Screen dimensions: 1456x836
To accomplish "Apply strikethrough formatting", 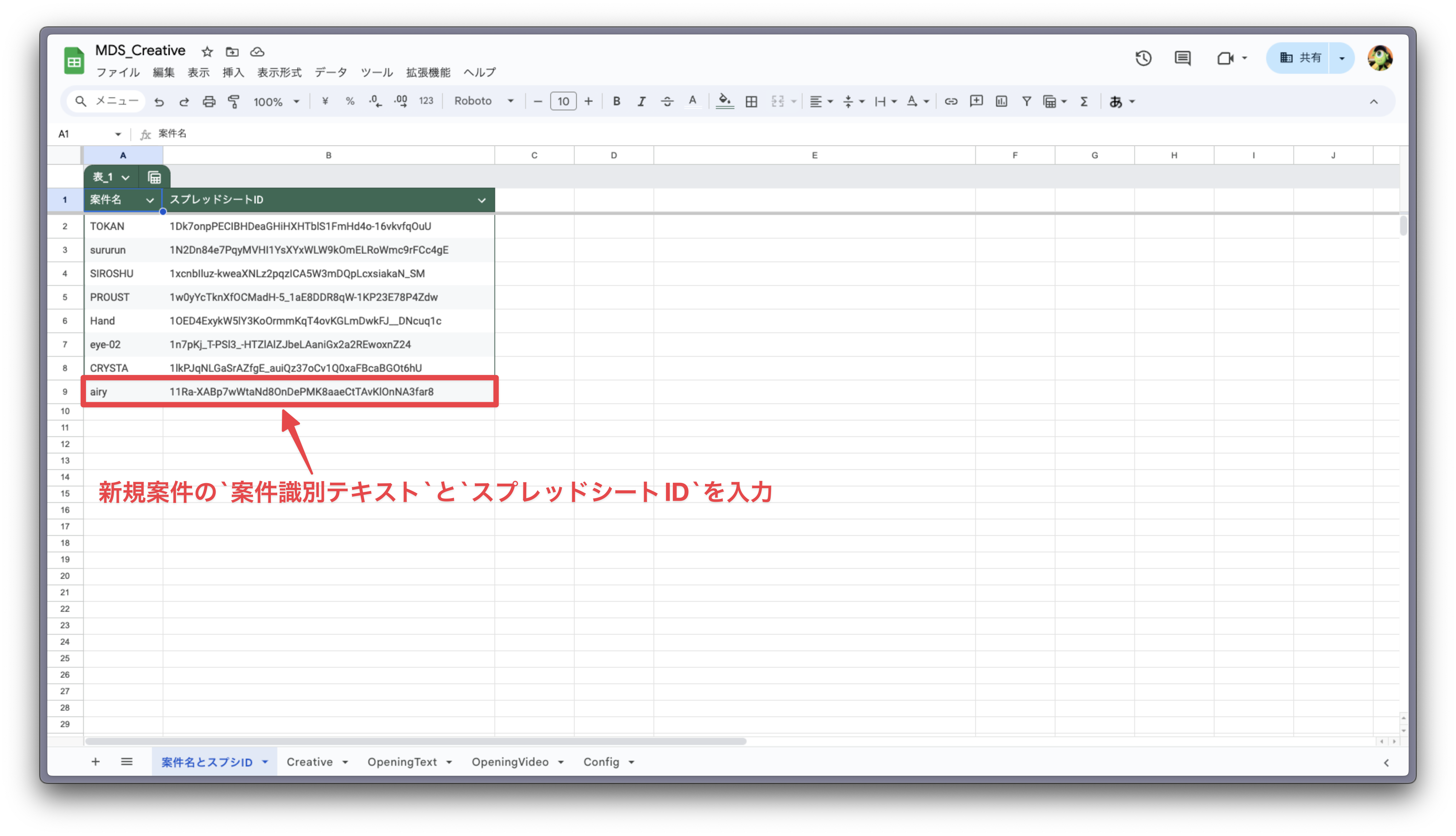I will pyautogui.click(x=667, y=101).
